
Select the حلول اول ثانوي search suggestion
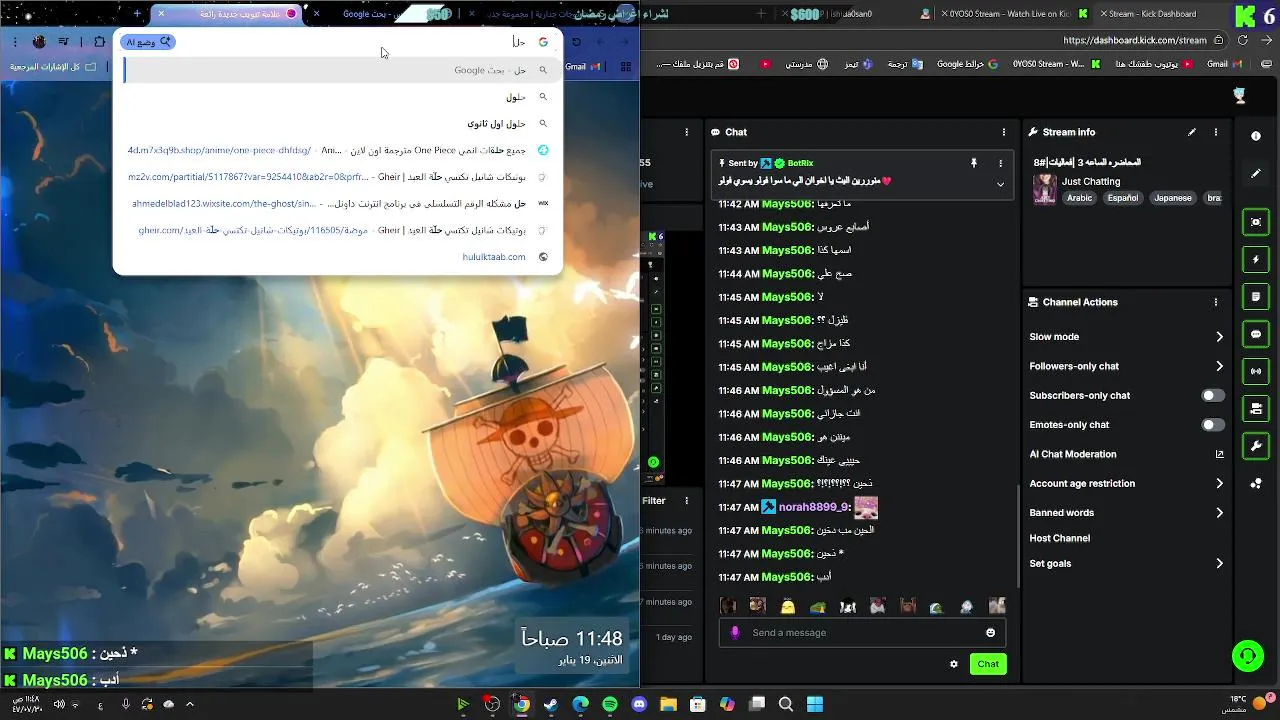click(x=338, y=124)
